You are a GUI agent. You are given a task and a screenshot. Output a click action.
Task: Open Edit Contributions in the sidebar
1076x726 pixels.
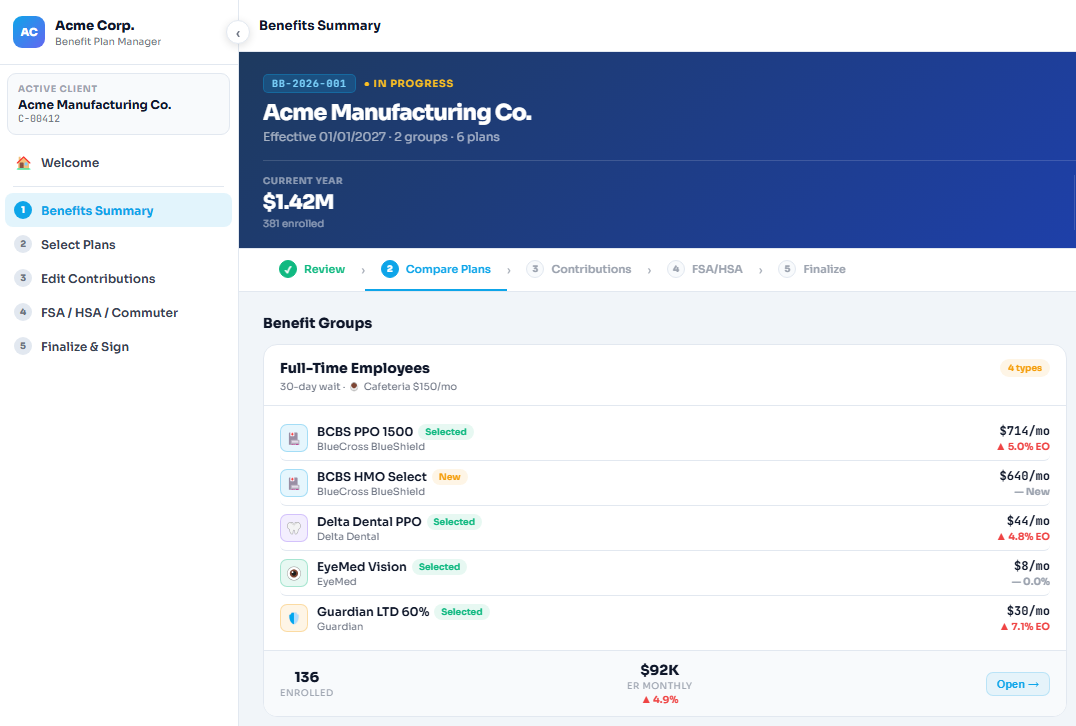click(x=118, y=279)
